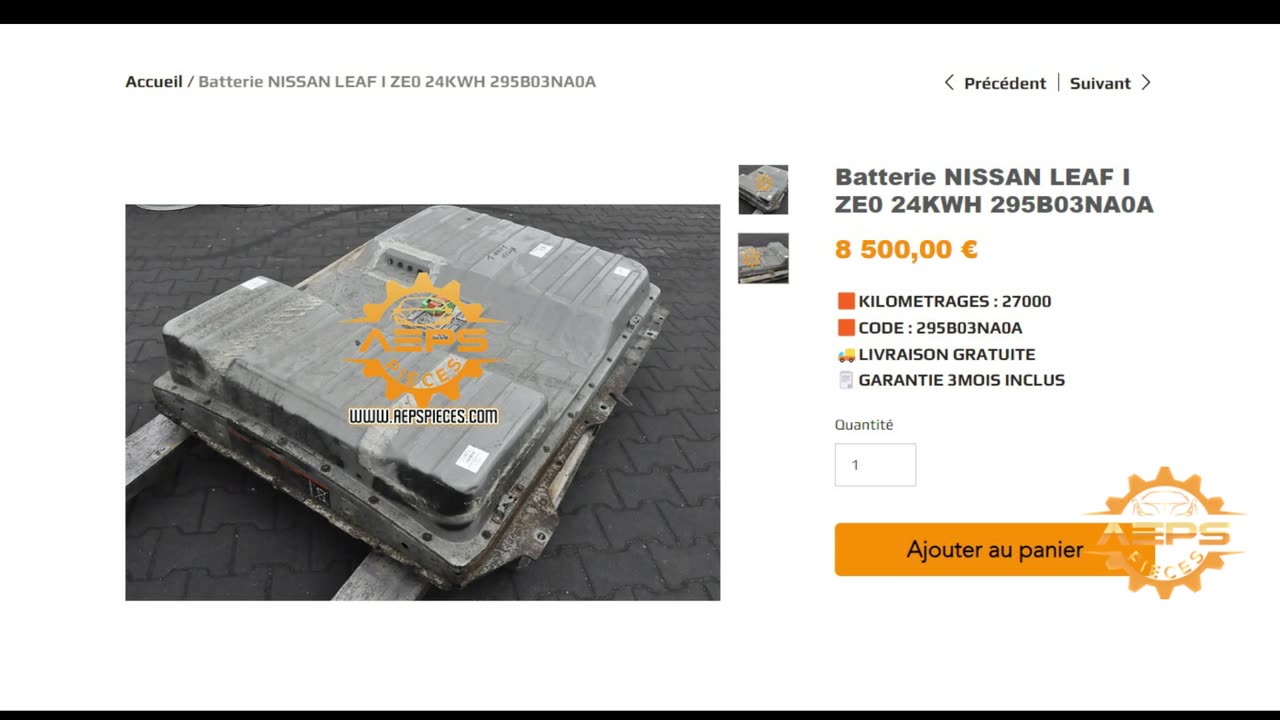The image size is (1280, 720).
Task: Go to the Suivant product
Action: click(1100, 83)
